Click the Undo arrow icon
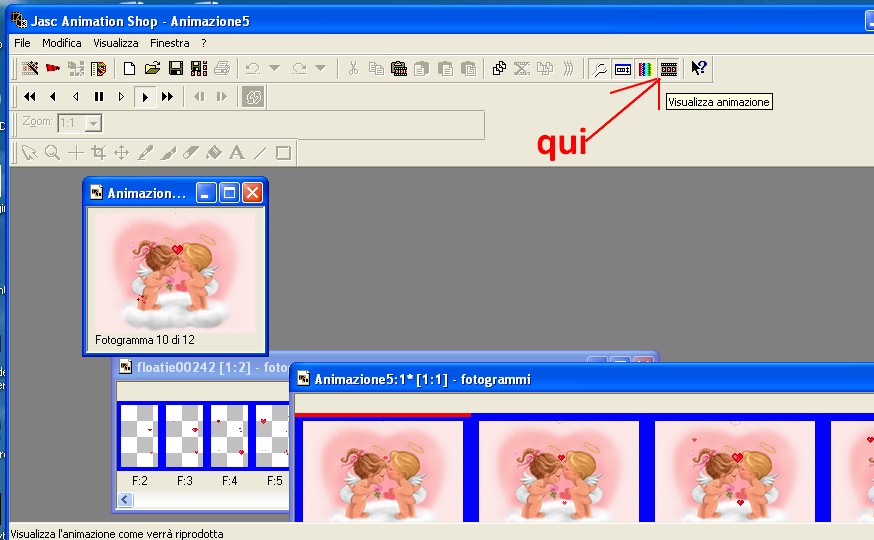Viewport: 874px width, 540px height. 253,69
